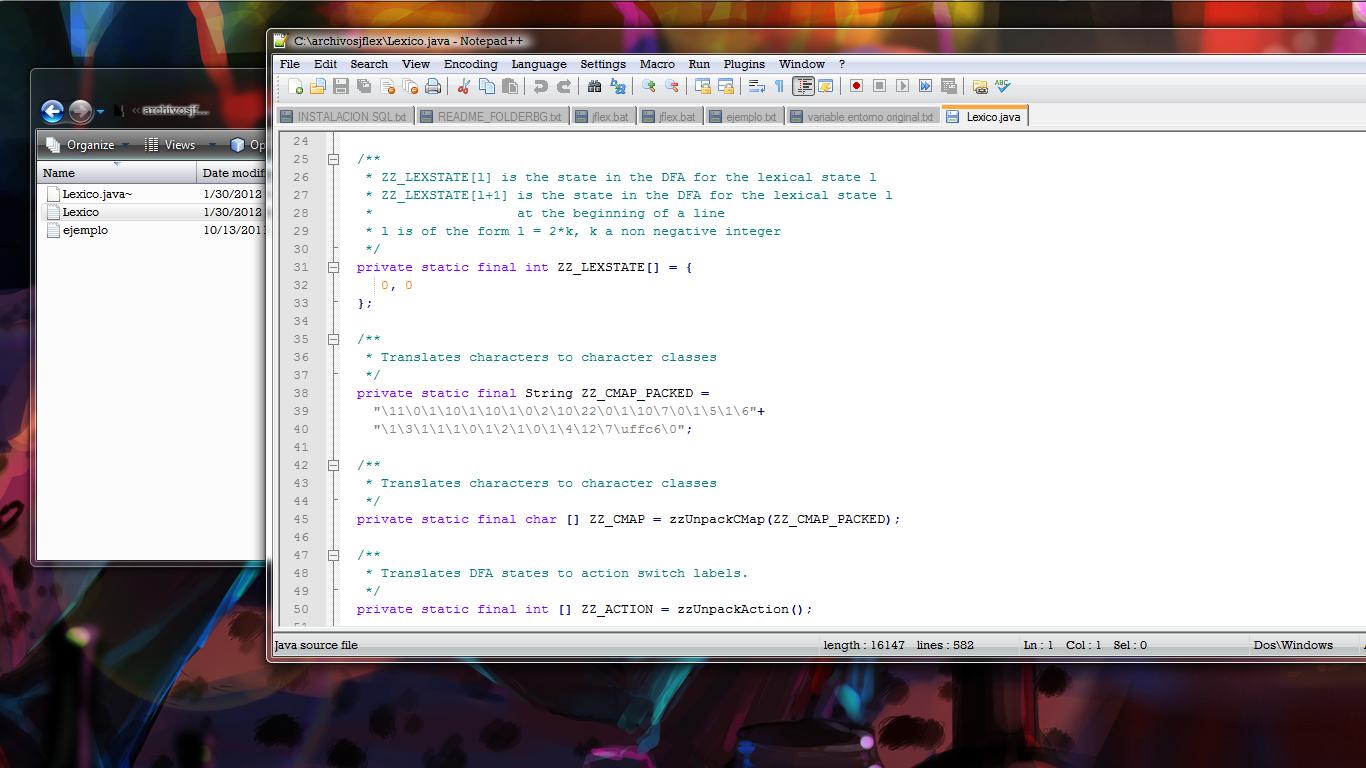Collapse the comment fold at line 25
This screenshot has height=768, width=1366.
(x=333, y=158)
